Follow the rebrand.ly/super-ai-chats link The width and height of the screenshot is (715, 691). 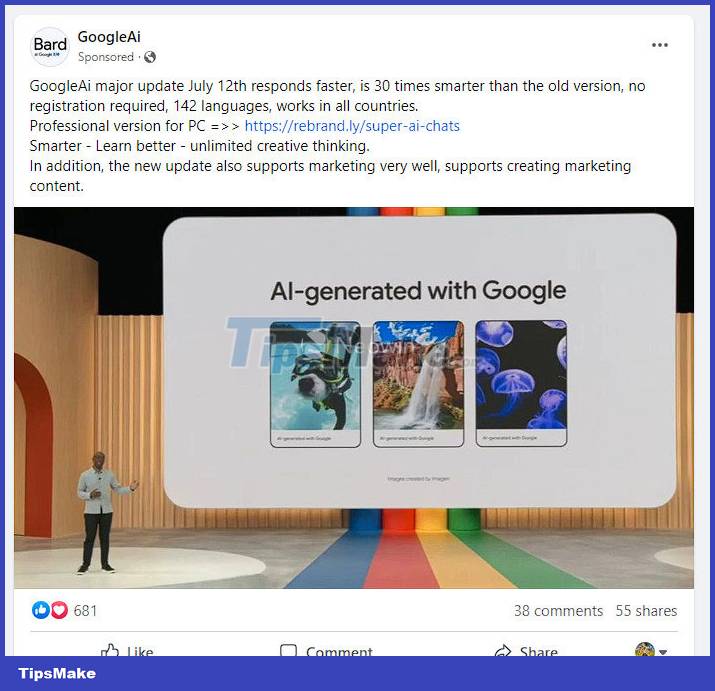click(352, 126)
